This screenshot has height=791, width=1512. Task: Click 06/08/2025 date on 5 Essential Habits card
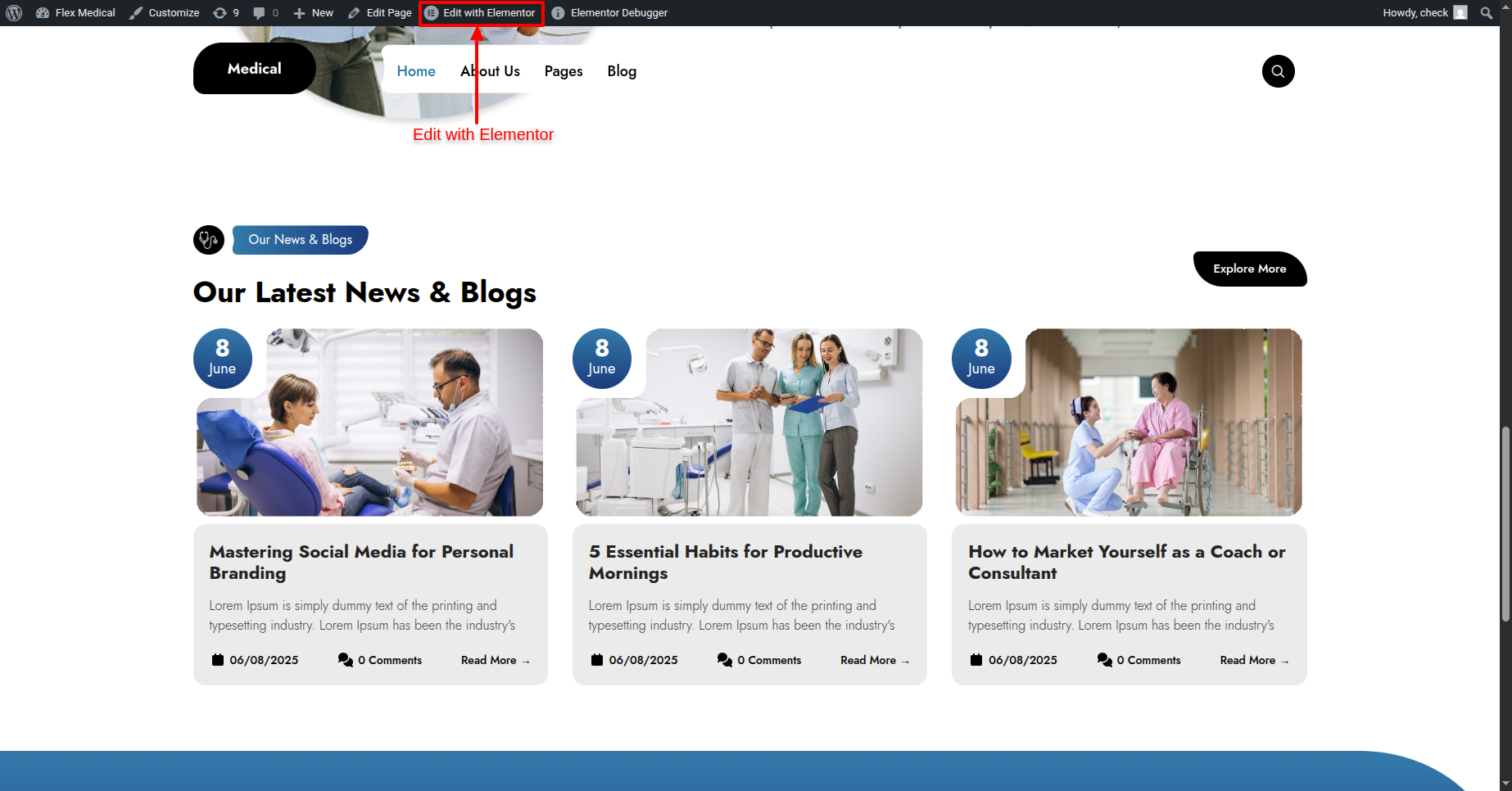pos(643,660)
